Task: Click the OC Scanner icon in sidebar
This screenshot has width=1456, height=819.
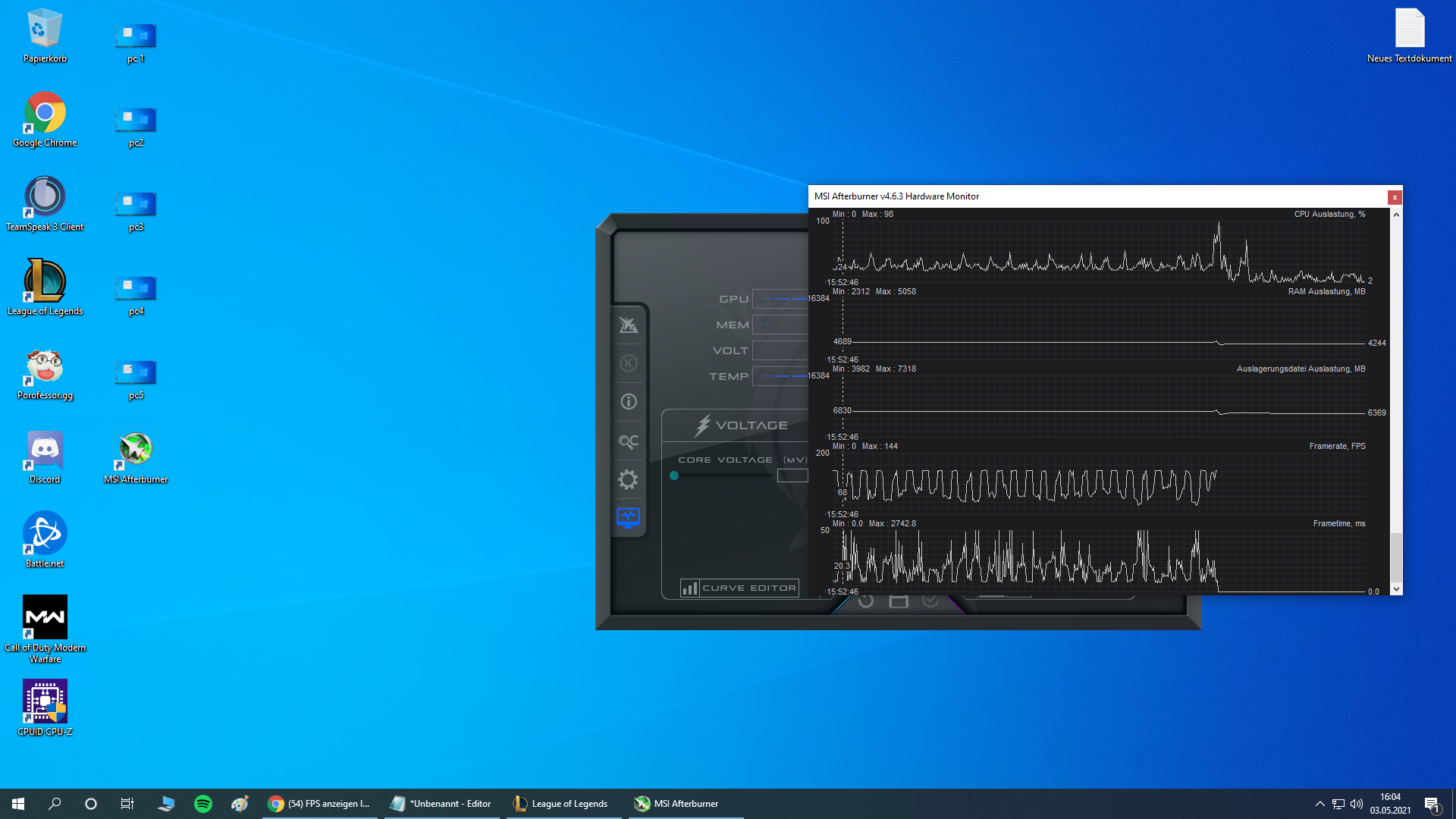Action: pyautogui.click(x=628, y=441)
